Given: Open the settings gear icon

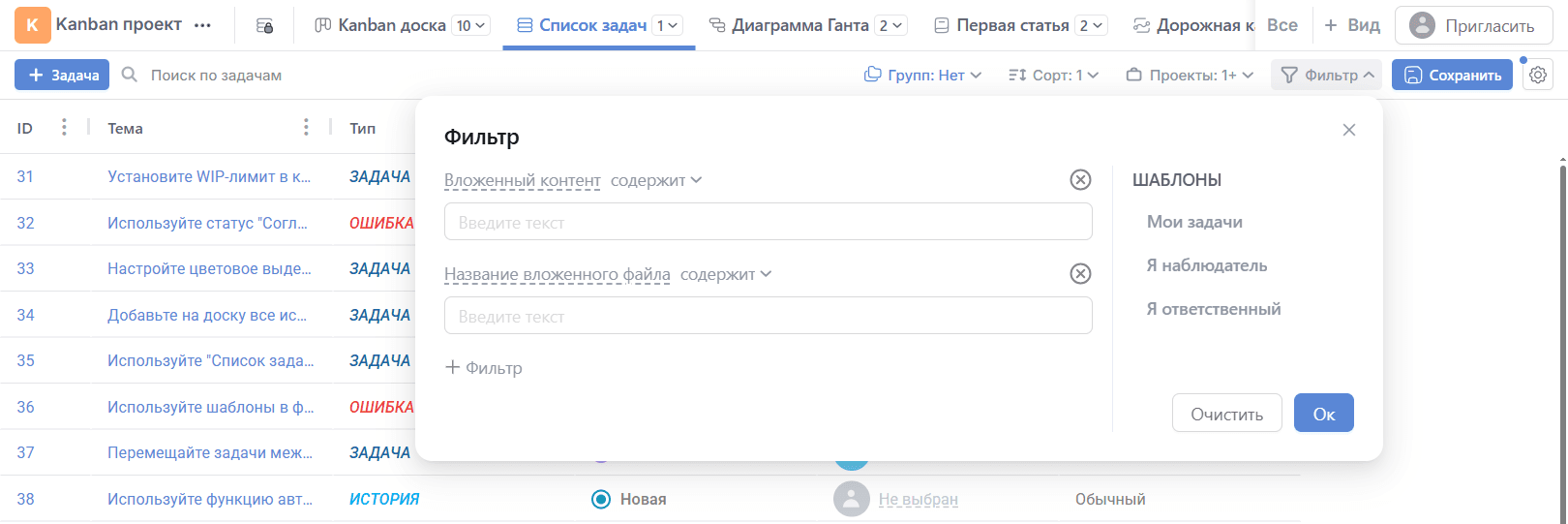Looking at the screenshot, I should point(1537,75).
